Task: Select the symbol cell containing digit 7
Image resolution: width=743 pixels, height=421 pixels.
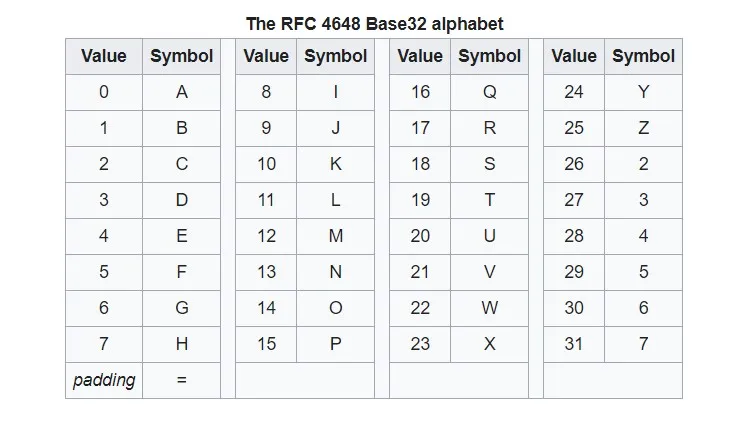Action: [x=643, y=344]
